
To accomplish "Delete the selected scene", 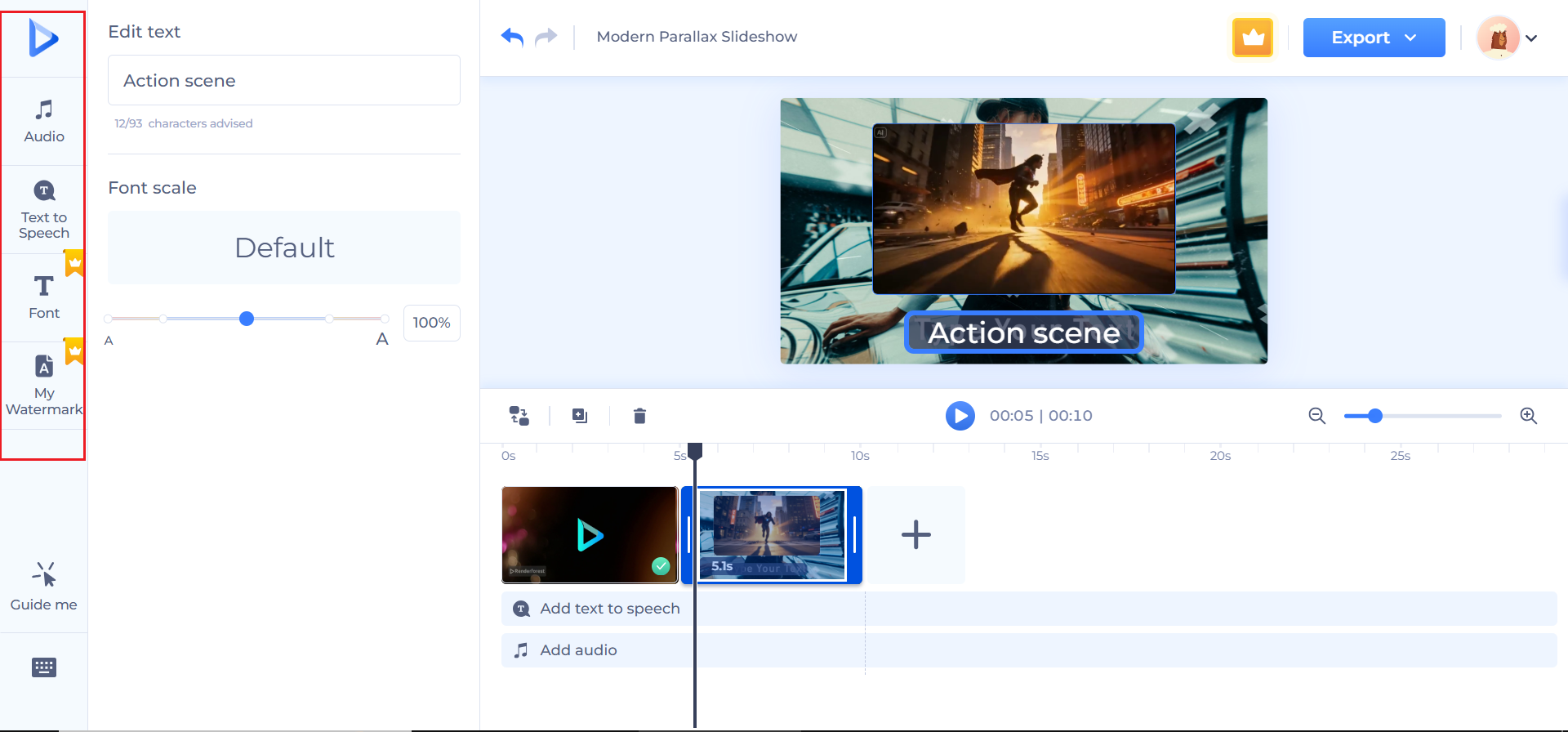I will (x=639, y=416).
